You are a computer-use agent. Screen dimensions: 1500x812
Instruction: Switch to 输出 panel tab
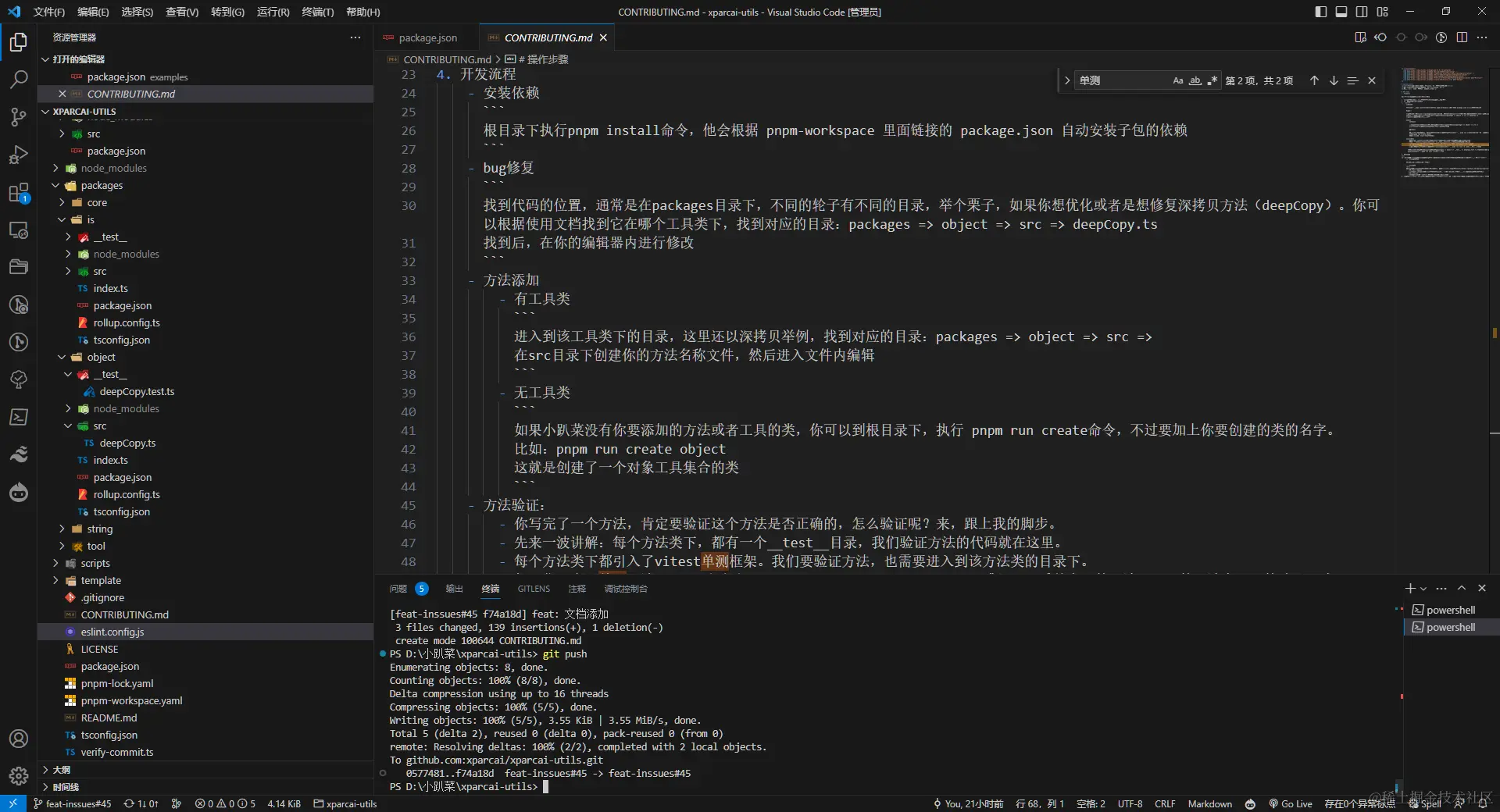454,589
